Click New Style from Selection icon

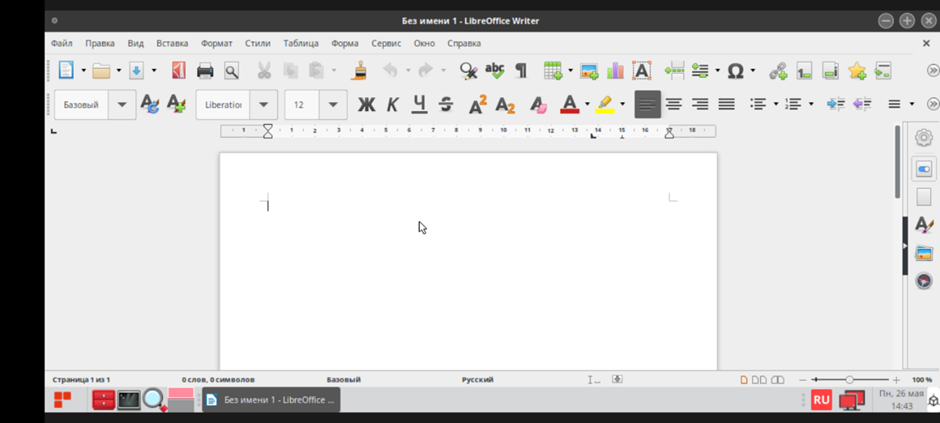176,104
